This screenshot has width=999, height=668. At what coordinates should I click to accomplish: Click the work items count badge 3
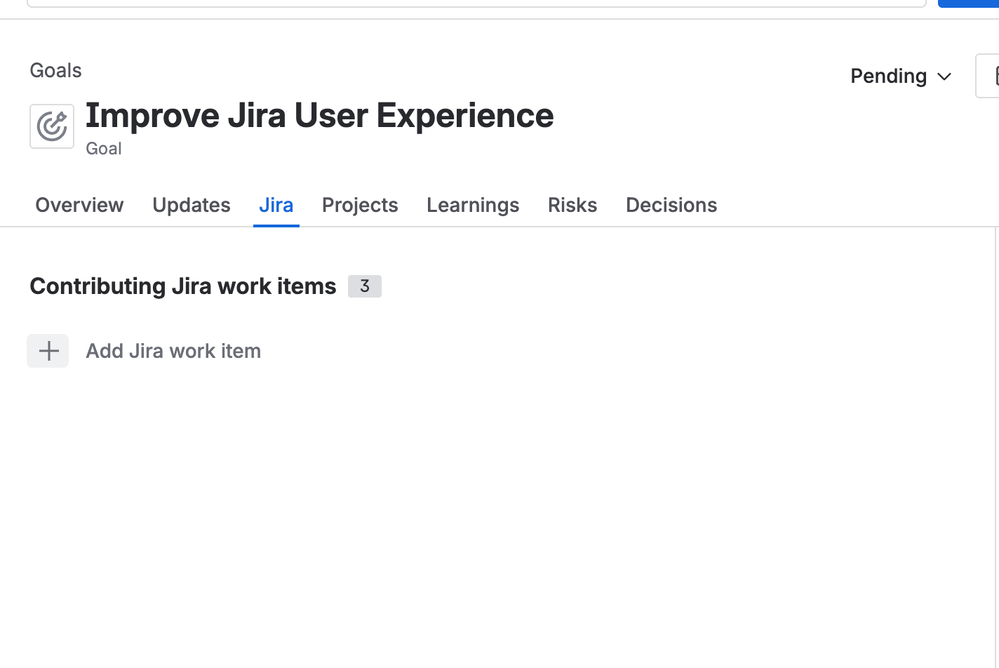[x=364, y=286]
